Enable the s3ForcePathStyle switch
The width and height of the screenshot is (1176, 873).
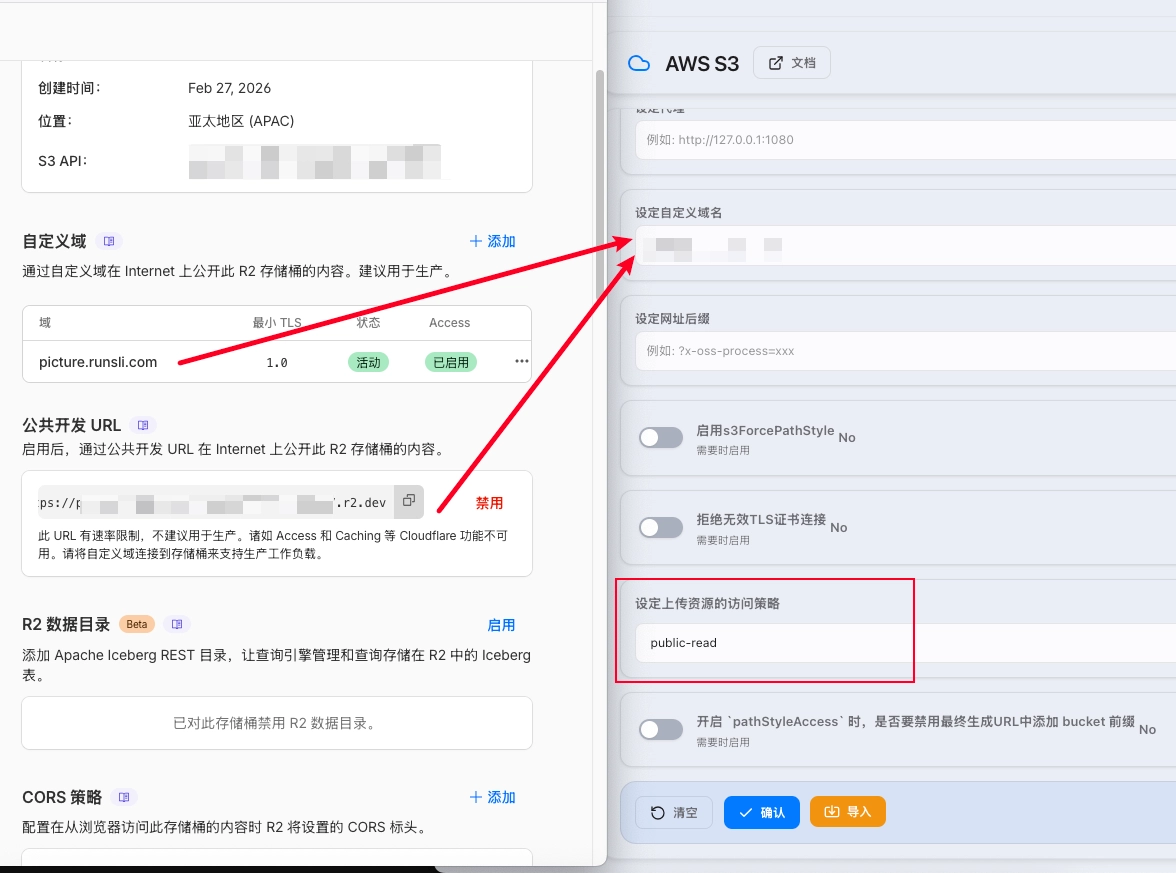tap(661, 437)
